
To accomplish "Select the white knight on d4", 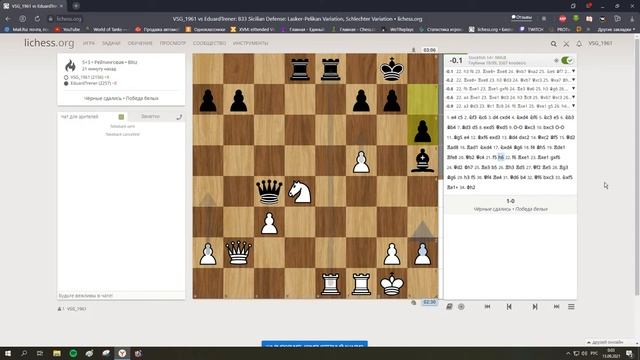I will coord(300,191).
